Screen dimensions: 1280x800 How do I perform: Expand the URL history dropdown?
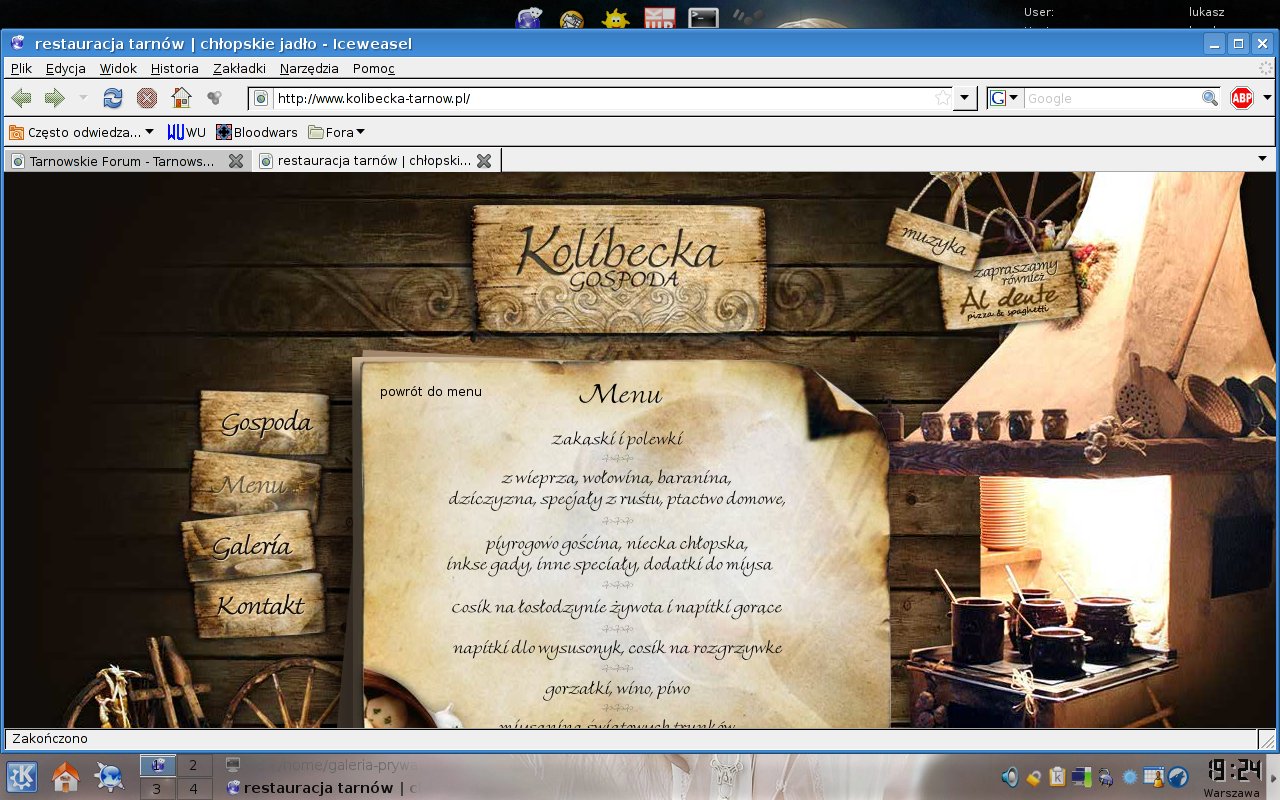[x=965, y=98]
